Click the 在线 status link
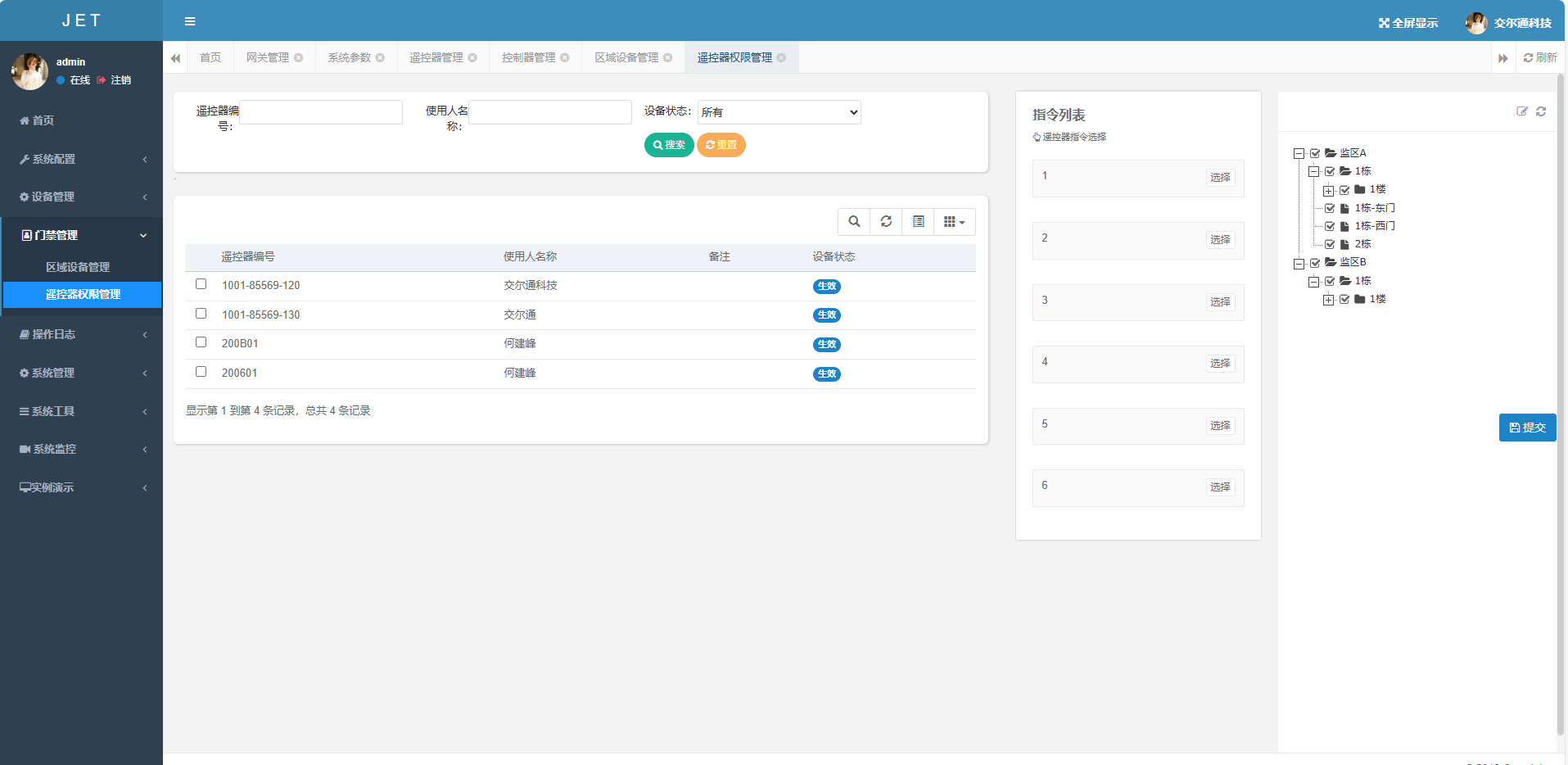This screenshot has height=765, width=1568. coord(74,80)
